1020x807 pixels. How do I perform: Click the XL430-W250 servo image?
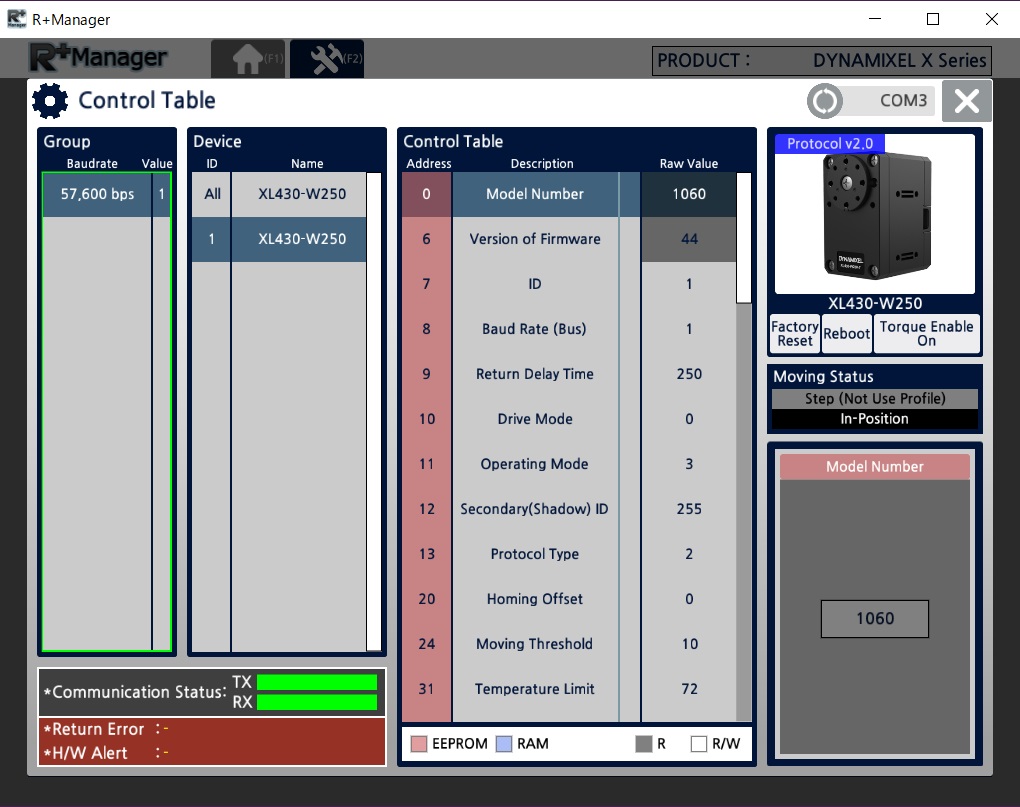(x=876, y=216)
